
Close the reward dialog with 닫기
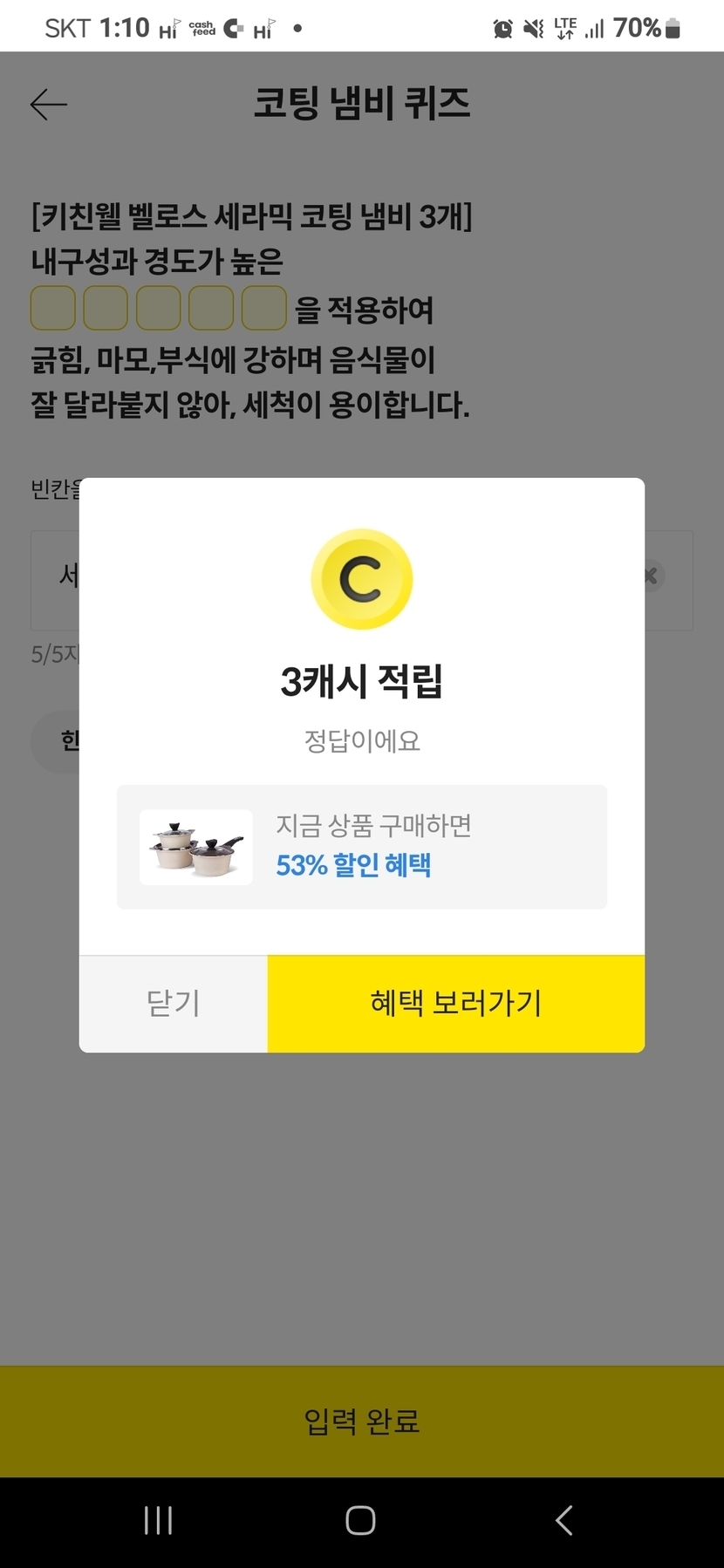174,1003
